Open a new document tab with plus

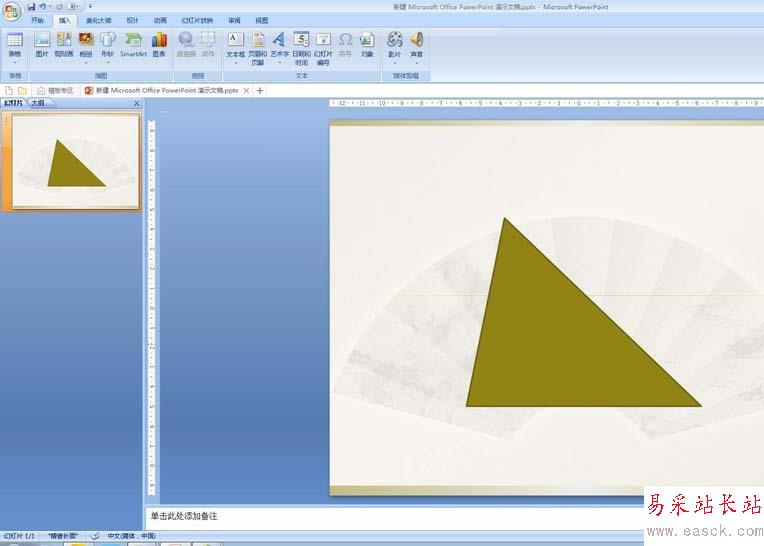(260, 91)
